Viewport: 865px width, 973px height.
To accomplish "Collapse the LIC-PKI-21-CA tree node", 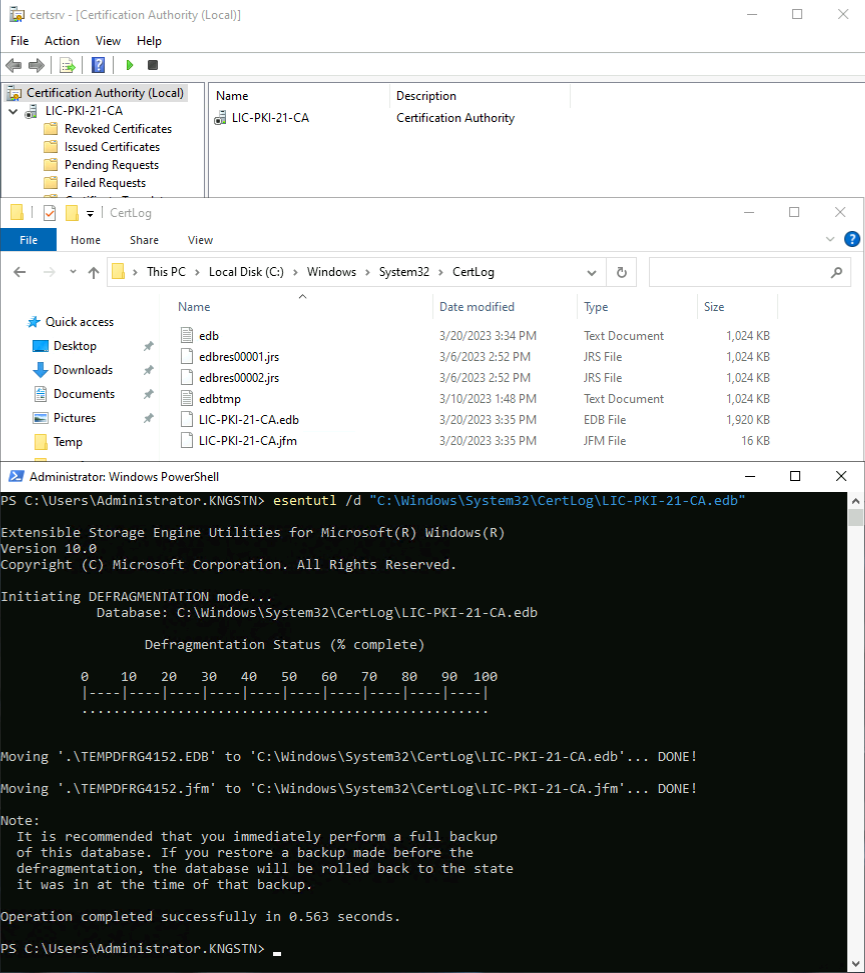I will tap(13, 111).
